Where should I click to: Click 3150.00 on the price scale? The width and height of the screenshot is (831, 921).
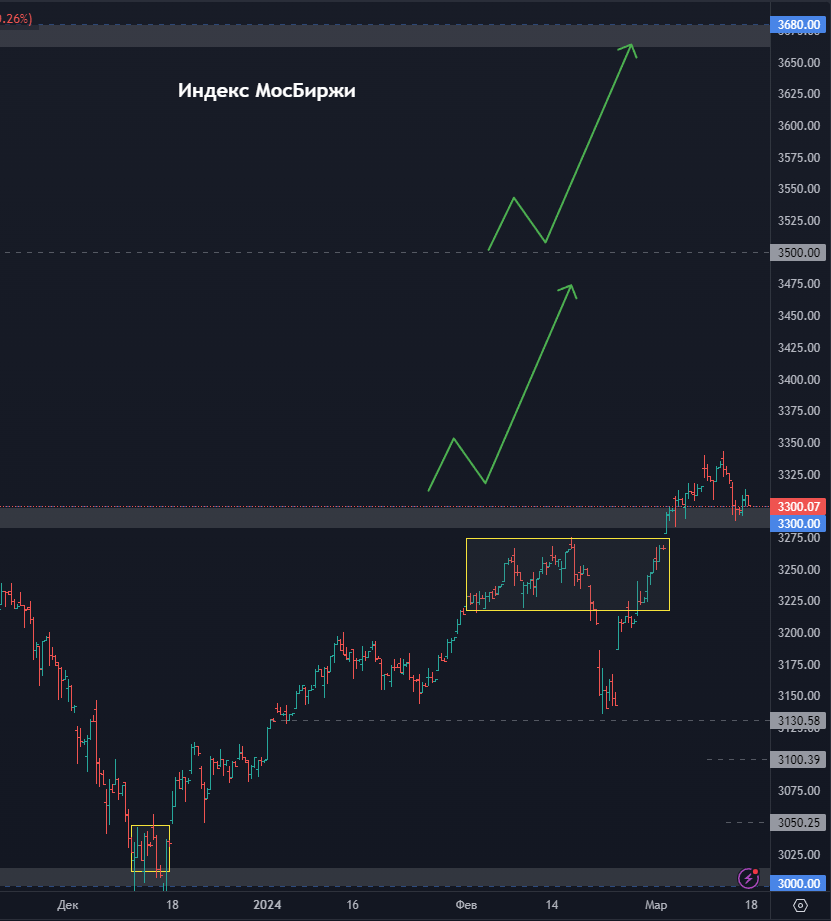[799, 695]
